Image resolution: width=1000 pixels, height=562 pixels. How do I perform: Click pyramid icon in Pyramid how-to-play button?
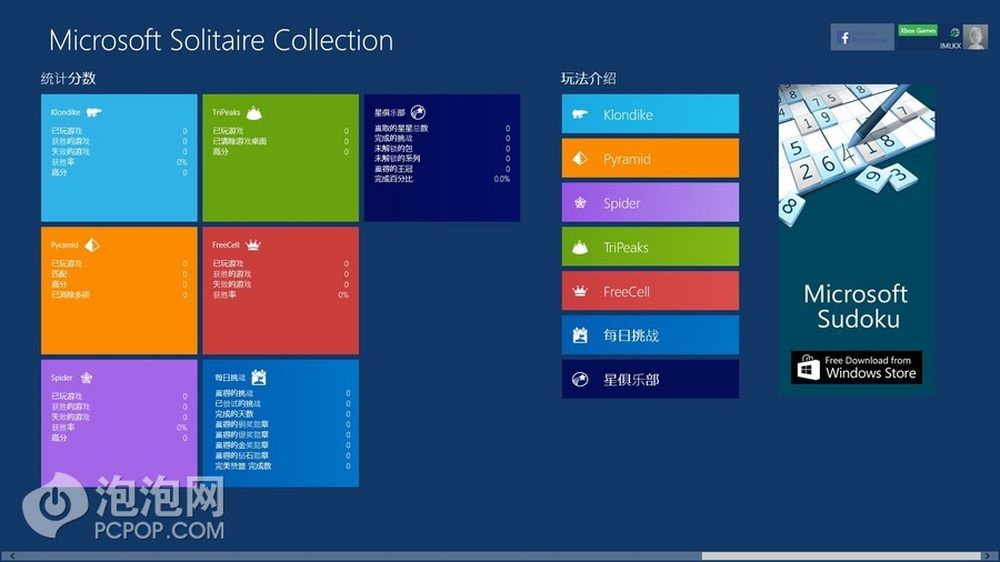pos(580,158)
